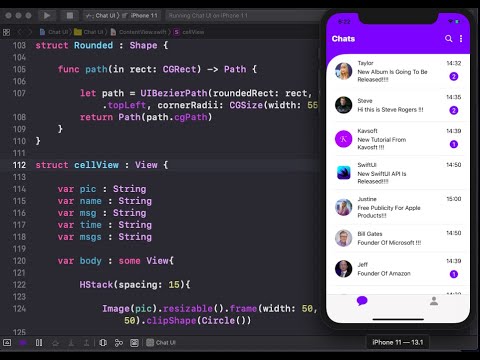Screen dimensions: 480x360
Task: Click the 'var name : String' line
Action: [x=105, y=201]
